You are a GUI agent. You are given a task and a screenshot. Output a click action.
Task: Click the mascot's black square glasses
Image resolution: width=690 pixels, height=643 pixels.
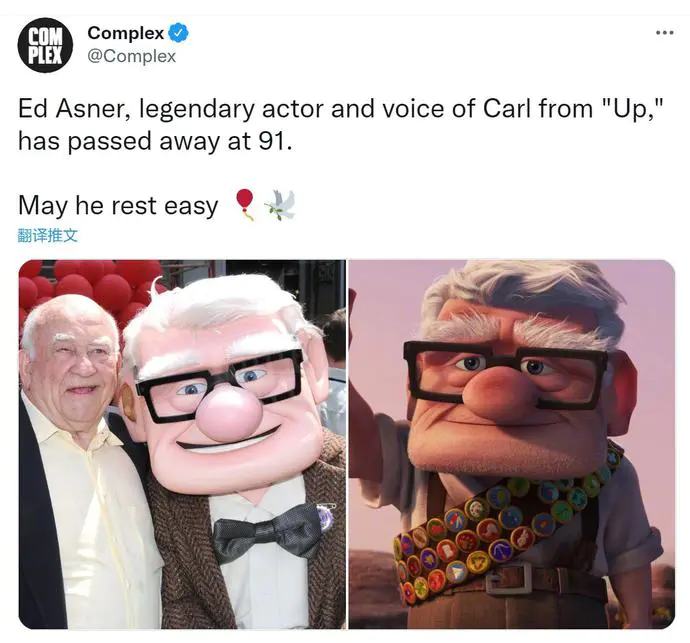pos(220,386)
